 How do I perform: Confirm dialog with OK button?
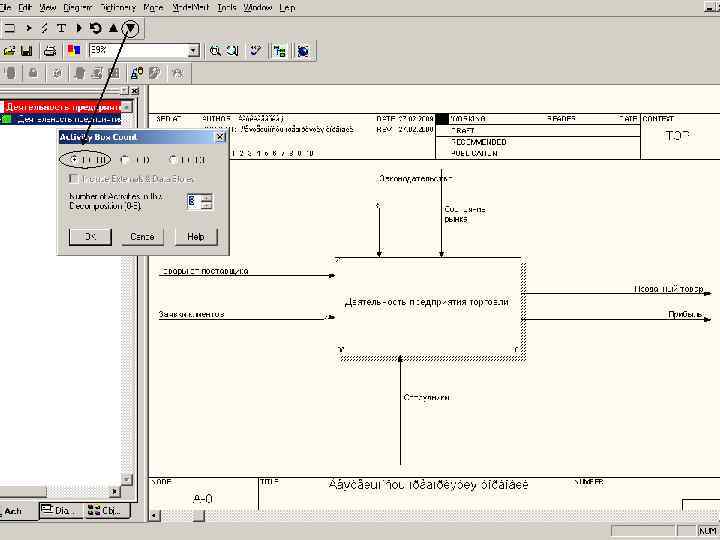(x=90, y=236)
